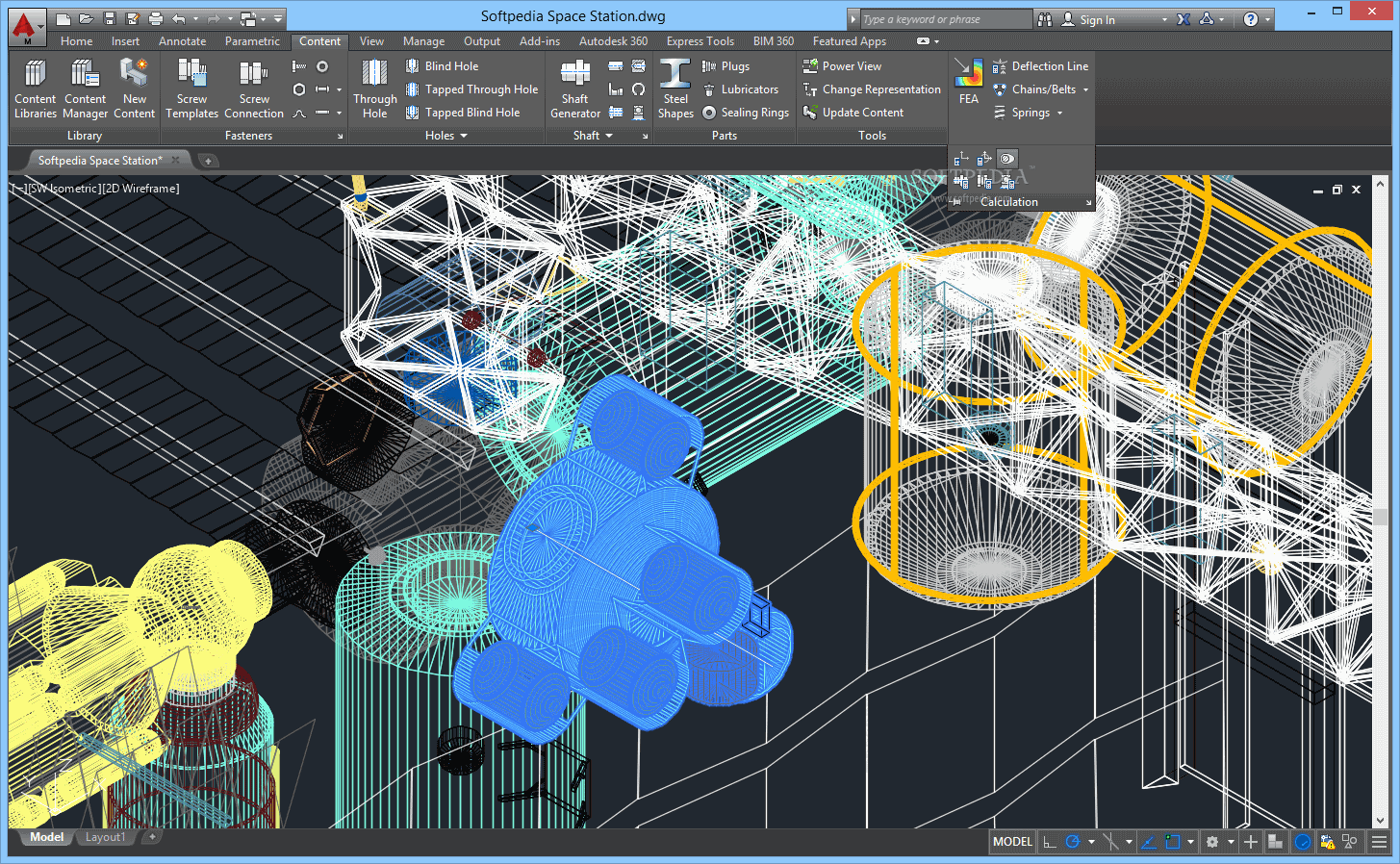Screen dimensions: 1400x864
Task: Click Sign In link
Action: (x=1097, y=20)
